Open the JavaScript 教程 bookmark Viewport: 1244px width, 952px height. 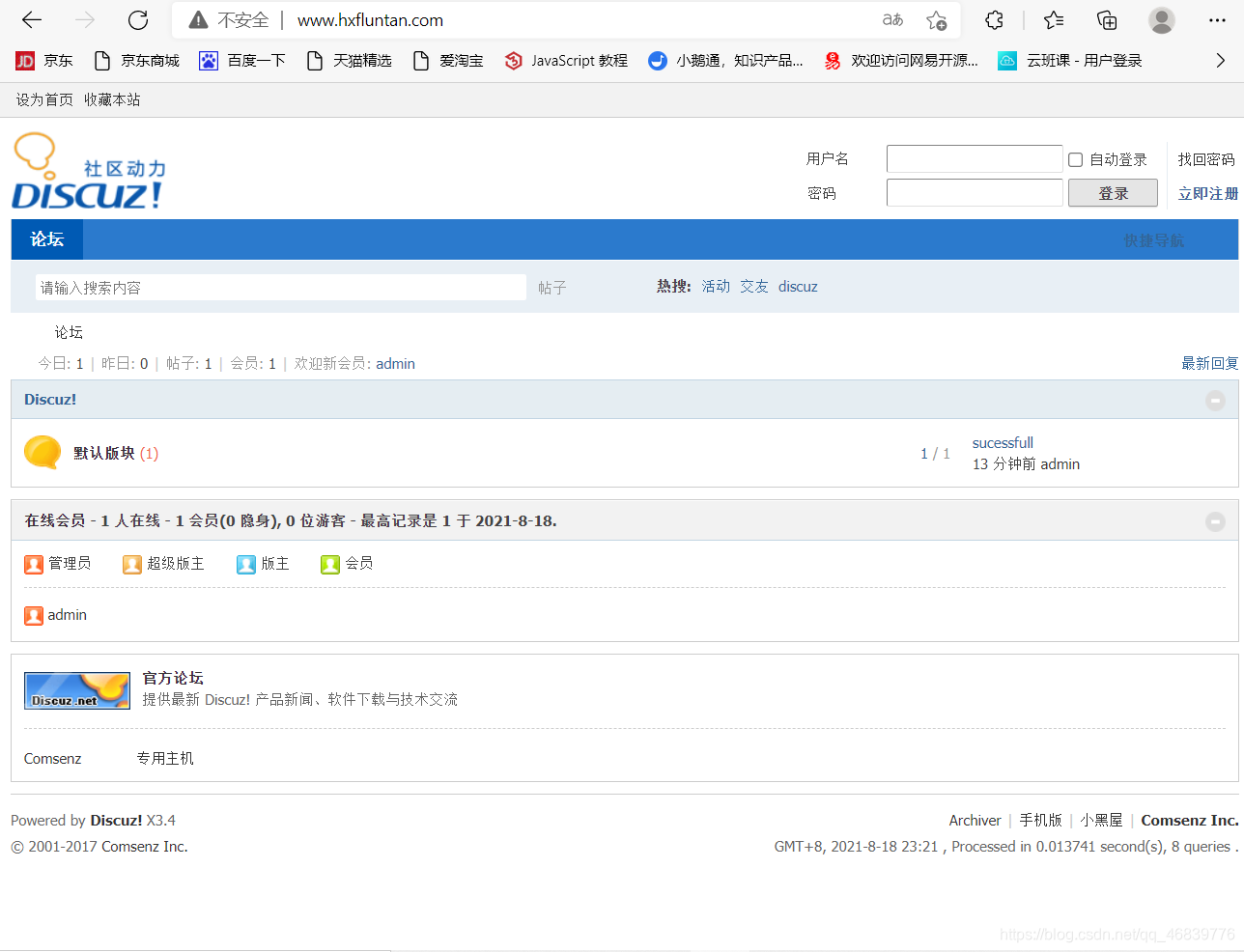point(566,61)
